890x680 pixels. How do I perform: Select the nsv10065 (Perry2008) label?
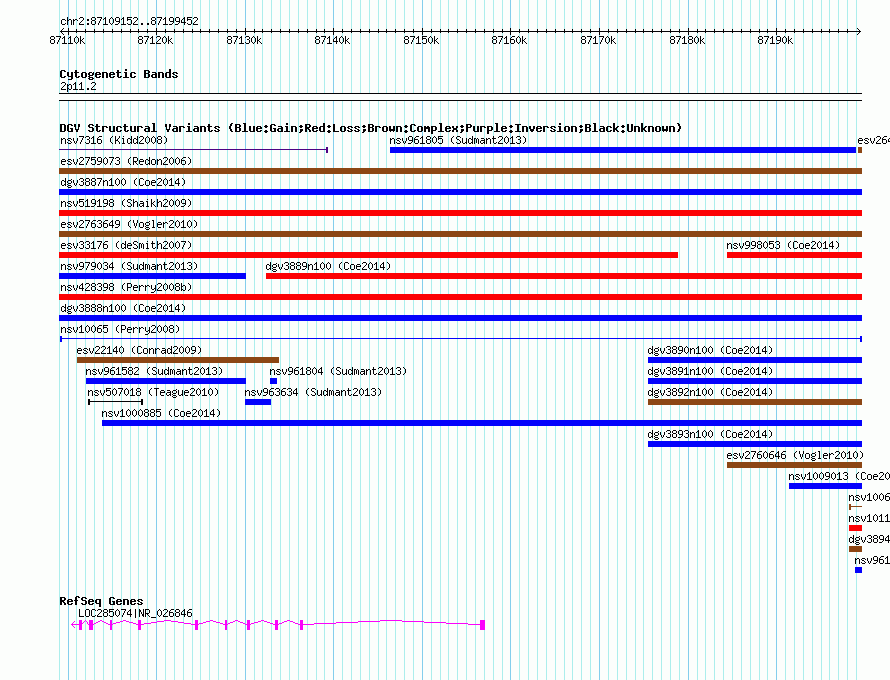[x=120, y=329]
